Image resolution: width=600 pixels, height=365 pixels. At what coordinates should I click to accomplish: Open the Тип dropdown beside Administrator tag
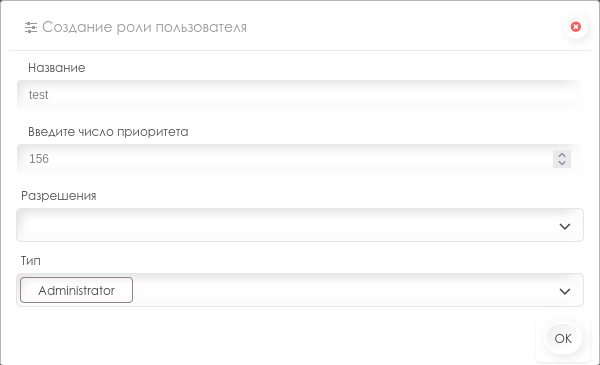coord(344,290)
